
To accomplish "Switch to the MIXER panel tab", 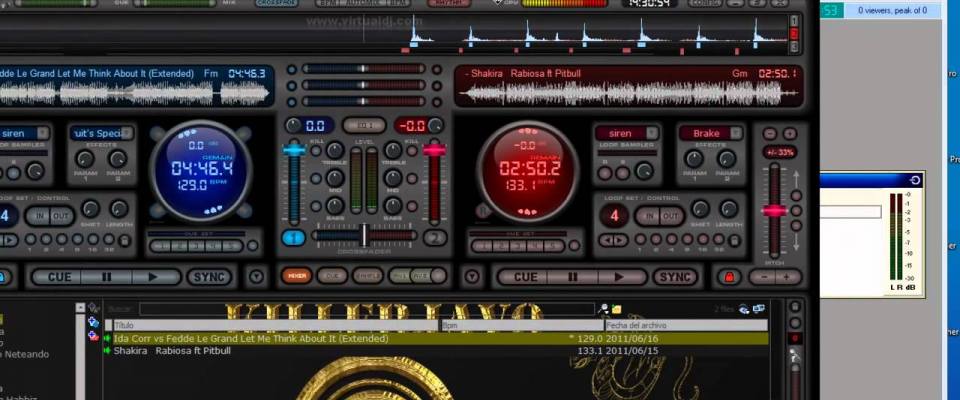I will point(297,276).
